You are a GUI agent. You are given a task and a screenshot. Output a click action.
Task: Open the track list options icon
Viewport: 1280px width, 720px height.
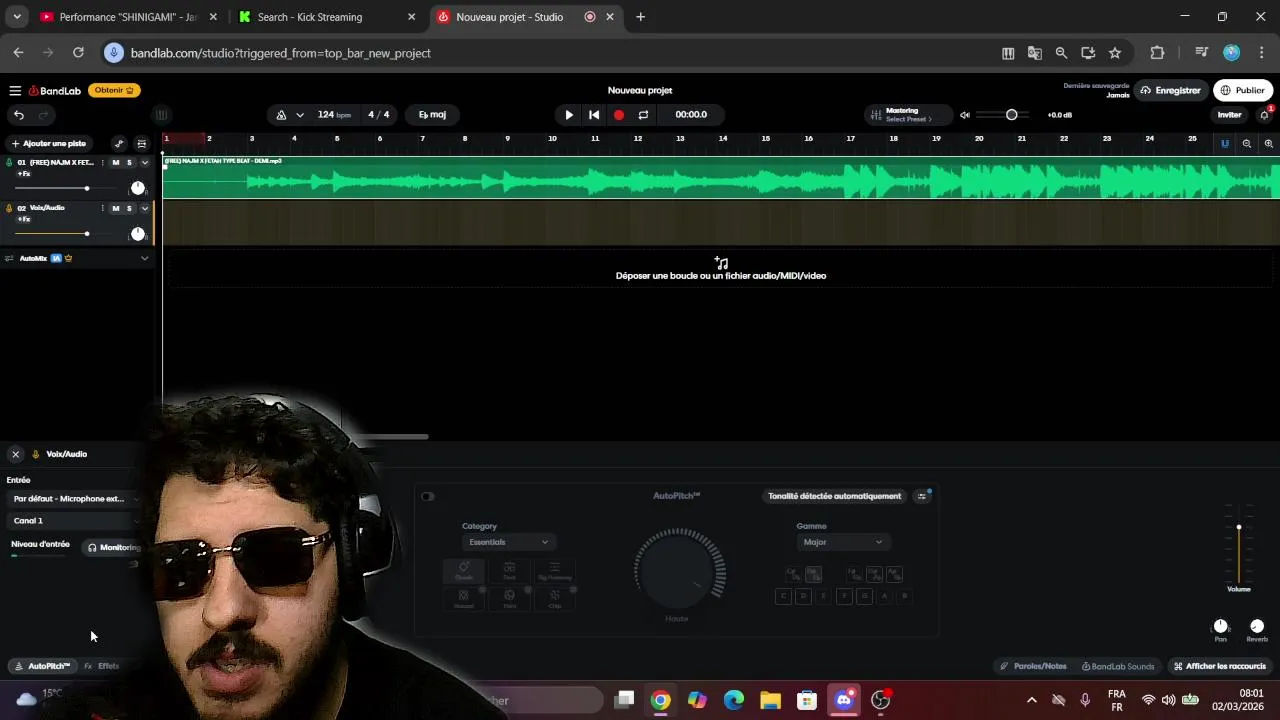click(142, 144)
